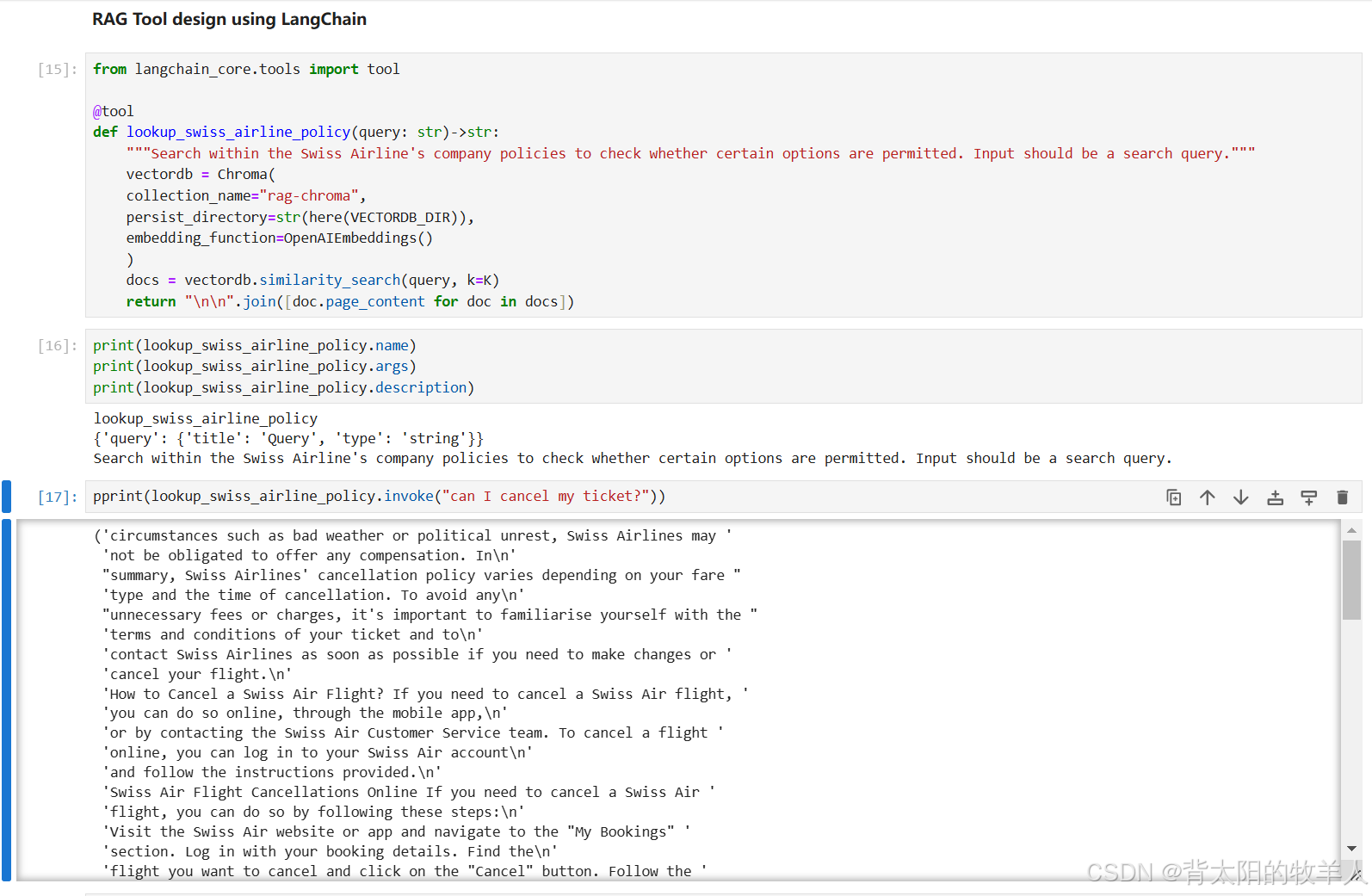Click the 'RAG Tool design using LangChain' heading
This screenshot has width=1372, height=896.
point(229,19)
